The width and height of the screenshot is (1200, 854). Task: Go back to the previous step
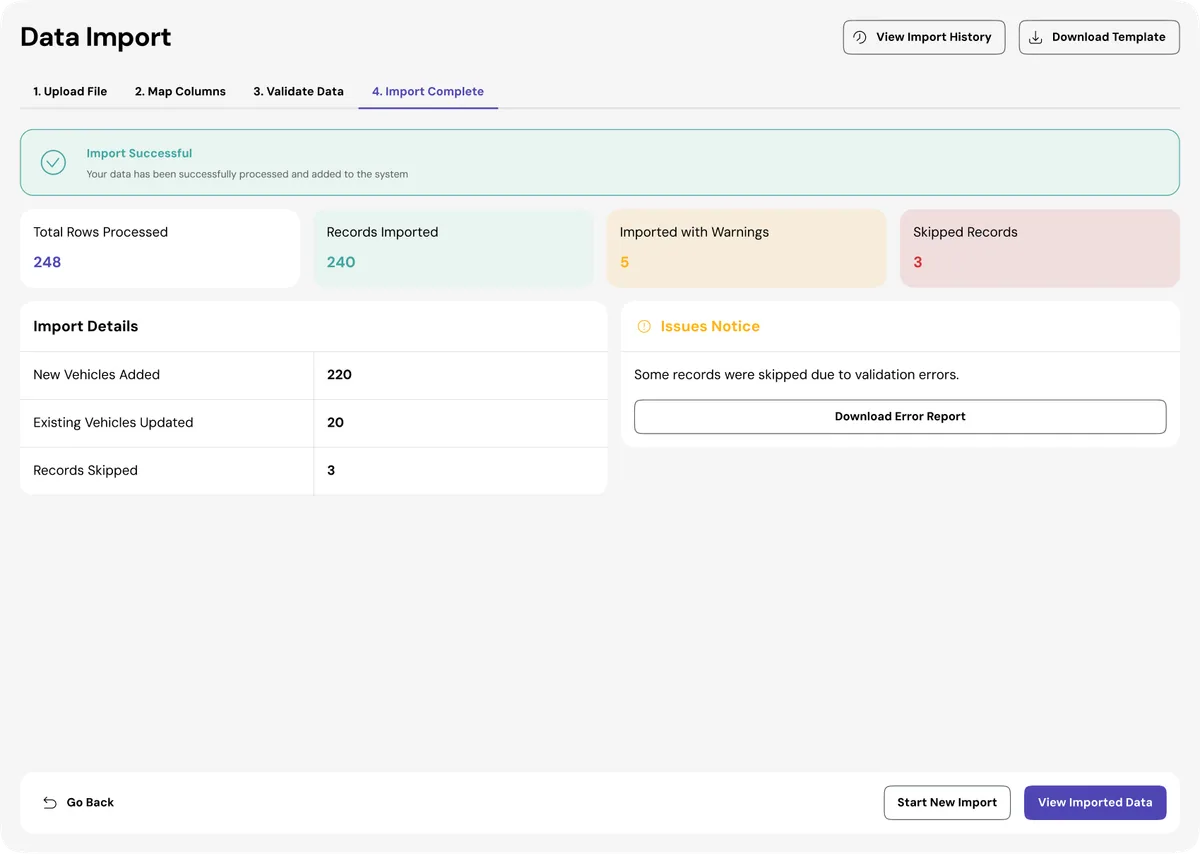[90, 802]
